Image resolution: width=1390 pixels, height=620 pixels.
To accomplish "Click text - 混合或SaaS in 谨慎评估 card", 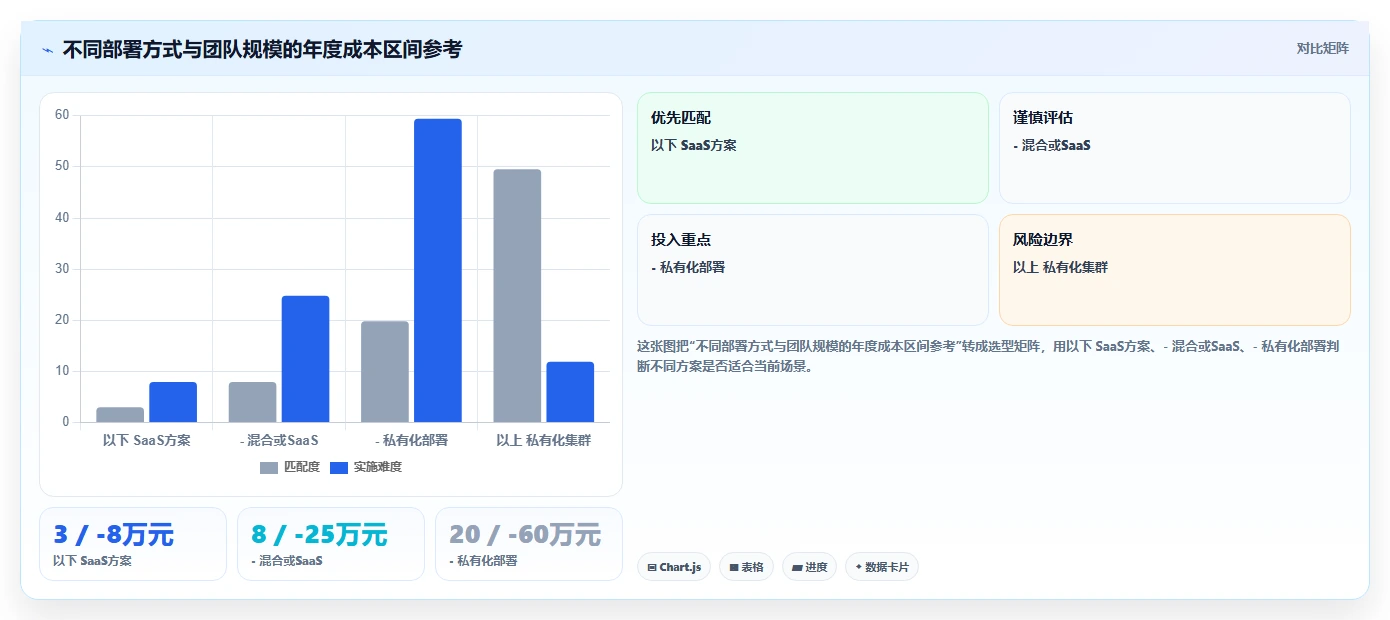I will point(1052,145).
